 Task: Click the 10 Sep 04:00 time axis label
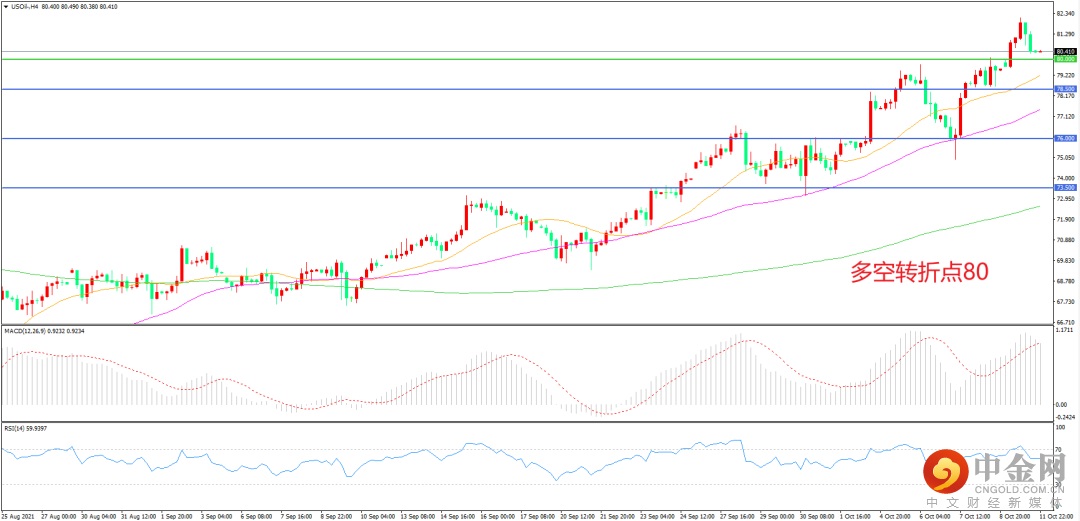coord(380,515)
